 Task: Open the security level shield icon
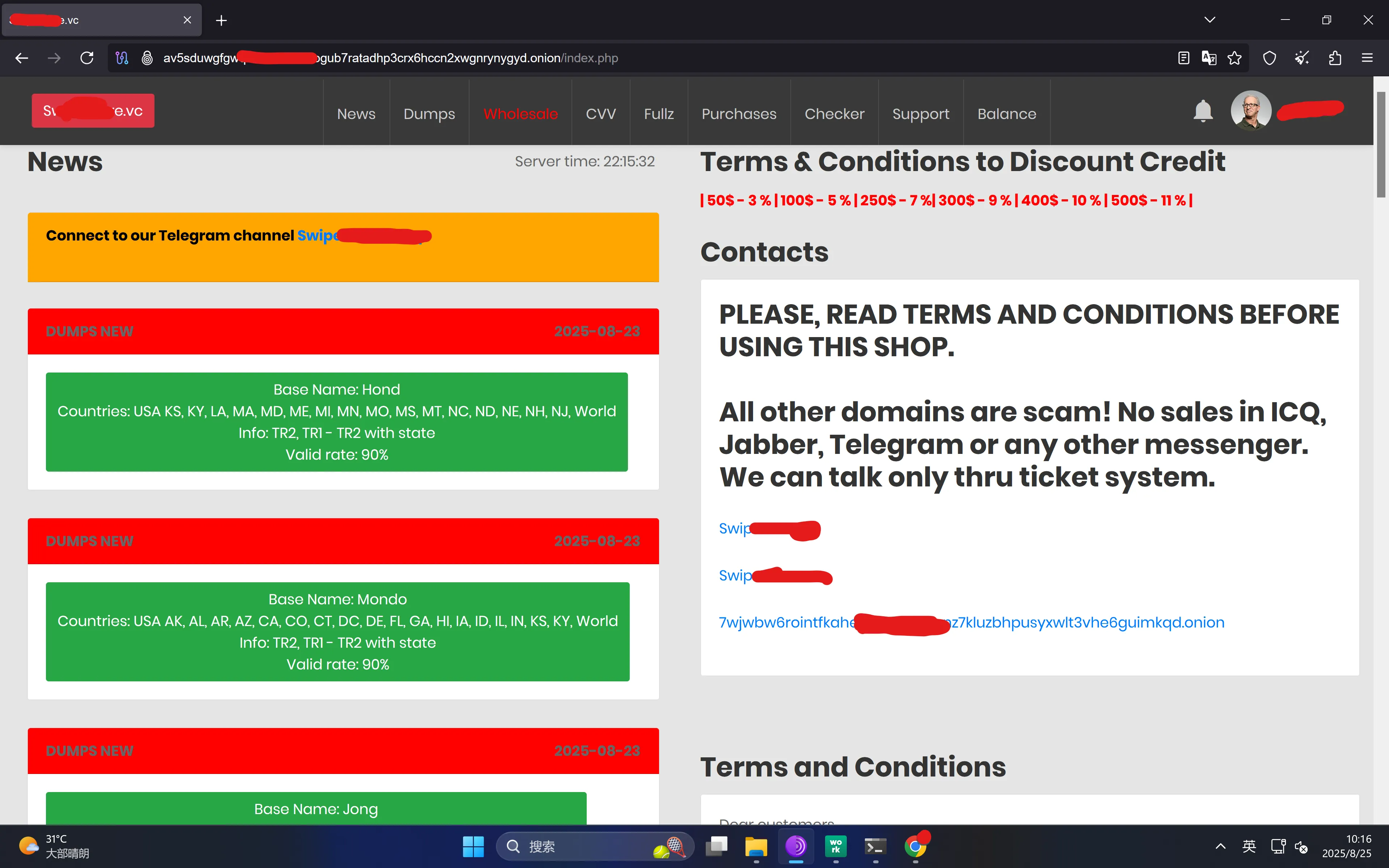click(x=1270, y=58)
